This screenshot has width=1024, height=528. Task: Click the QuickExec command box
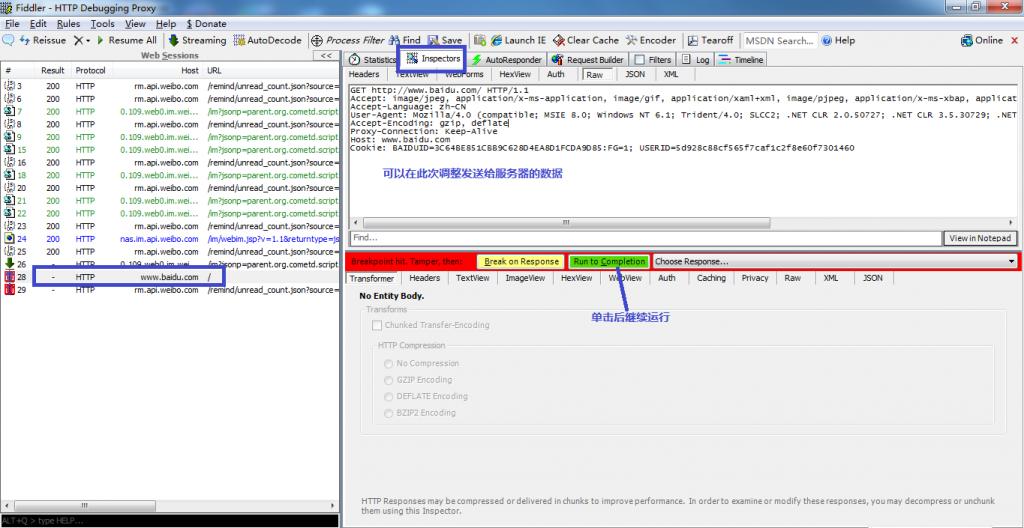coord(170,521)
